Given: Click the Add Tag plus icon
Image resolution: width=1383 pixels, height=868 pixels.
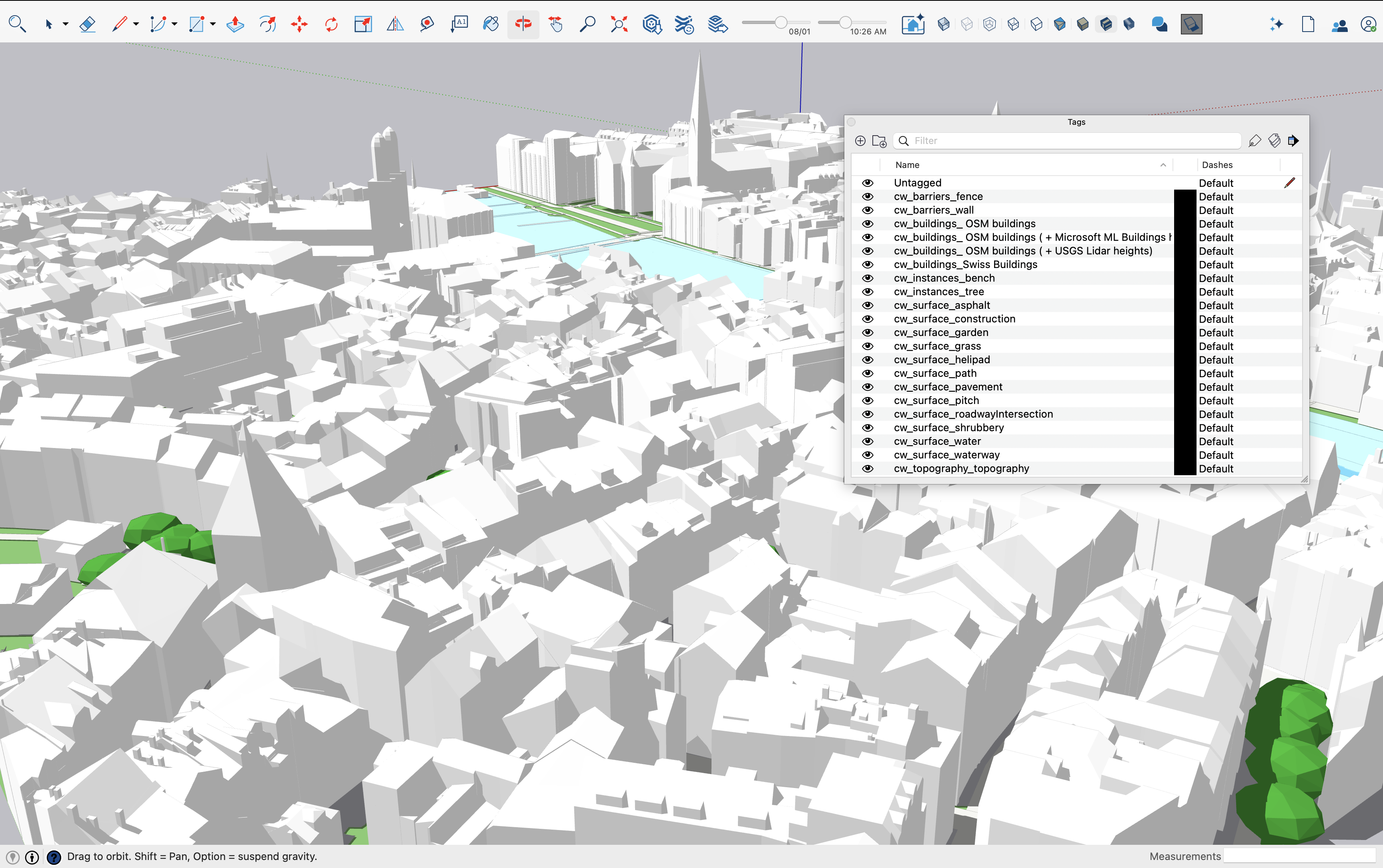Looking at the screenshot, I should coord(860,141).
